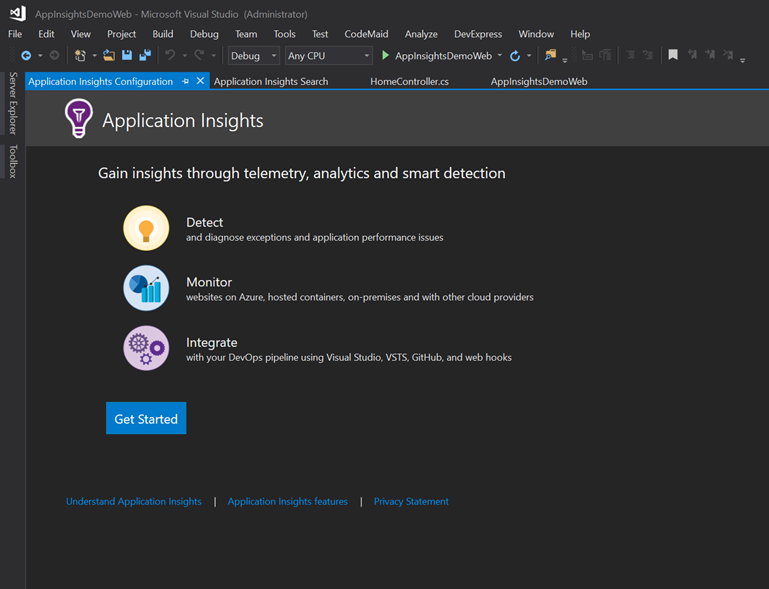
Task: Click the yellow Detect lightbulb icon
Action: tap(146, 228)
